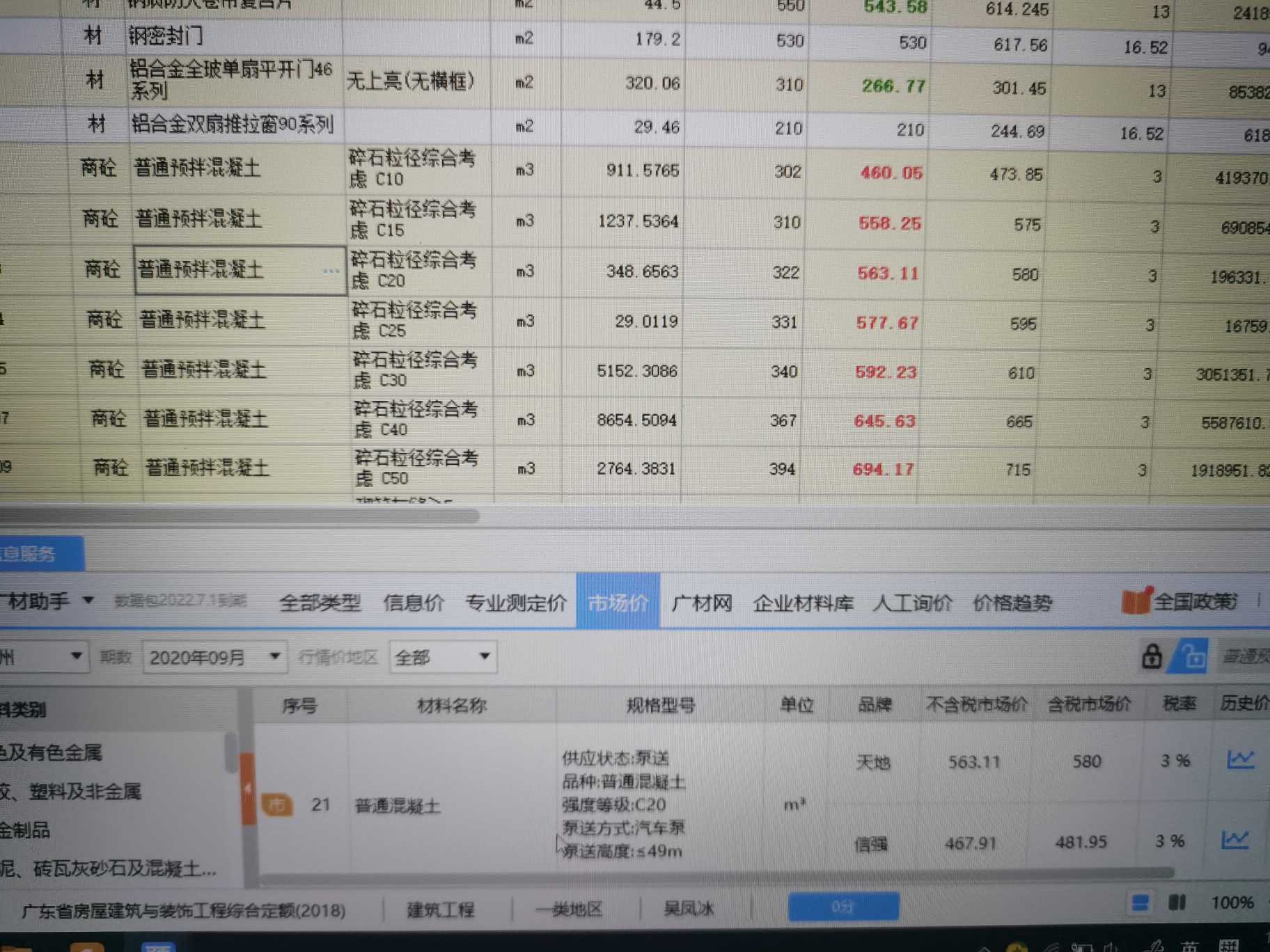Select the stacked horizontal layout icon in status bar
1270x952 pixels.
[x=1140, y=903]
